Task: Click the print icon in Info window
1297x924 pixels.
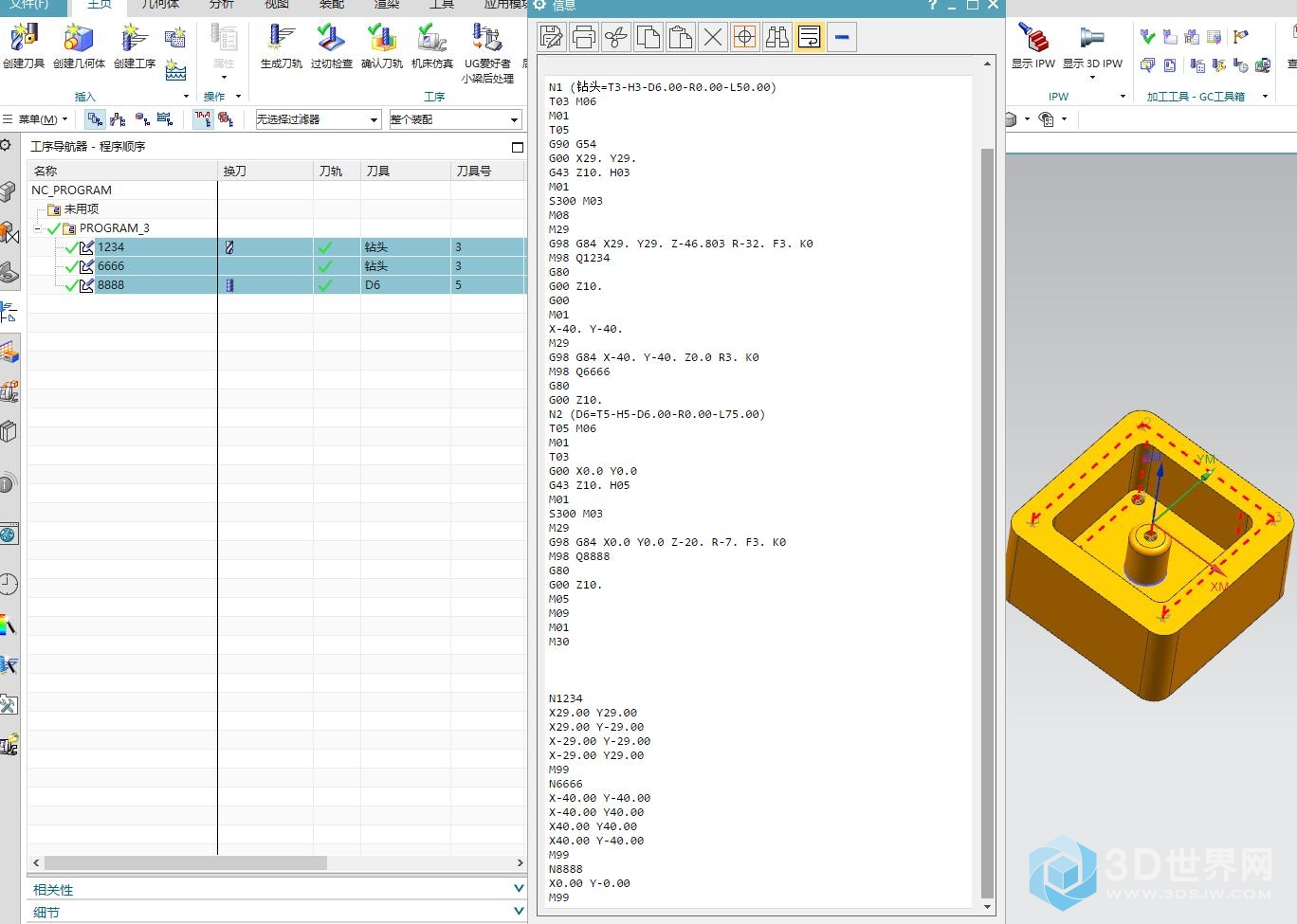Action: (x=584, y=37)
